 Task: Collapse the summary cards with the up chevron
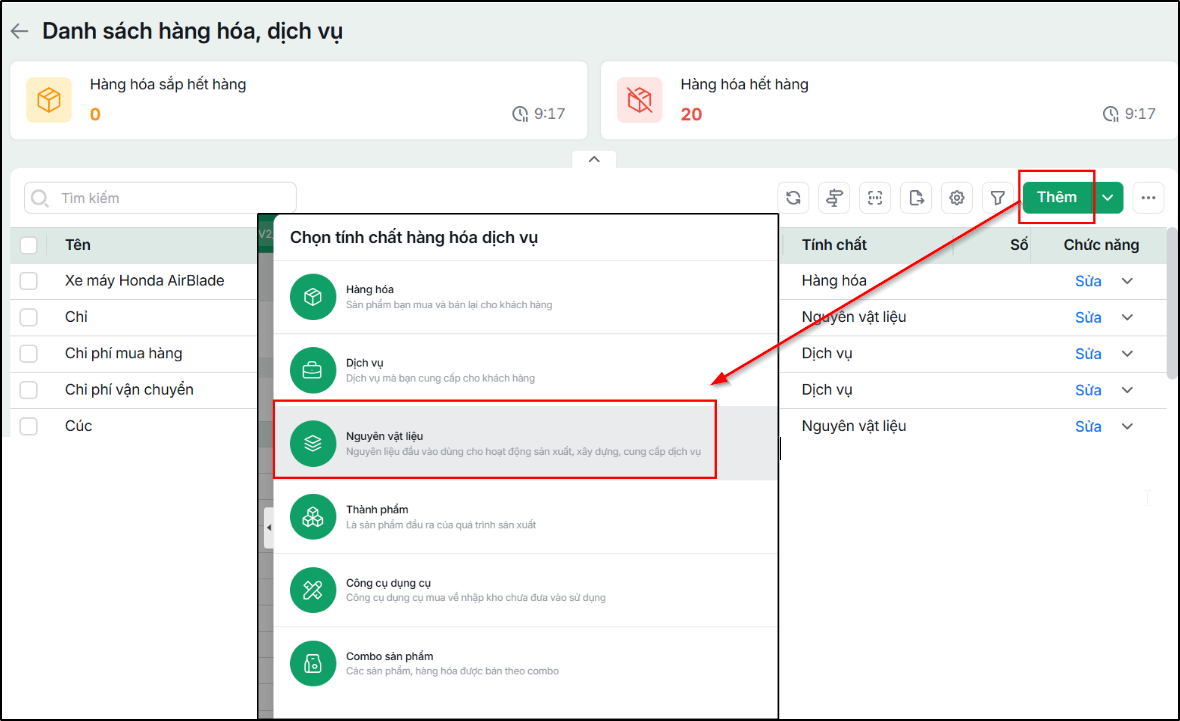[x=594, y=160]
